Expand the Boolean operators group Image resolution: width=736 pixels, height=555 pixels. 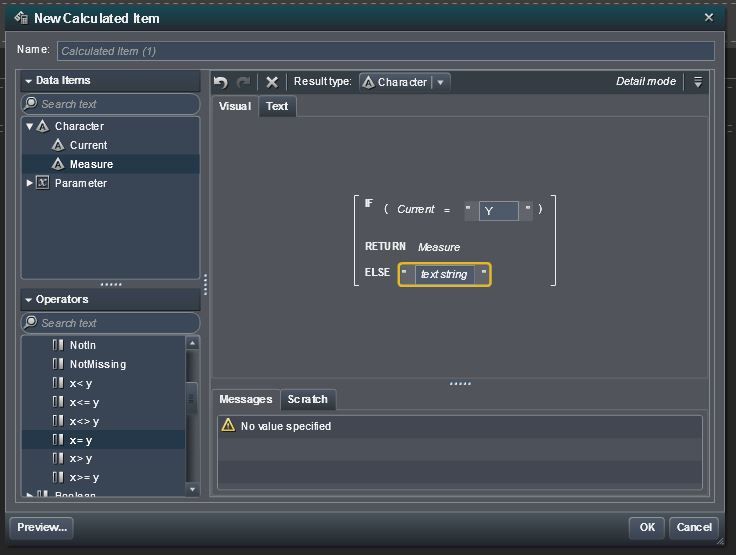[x=30, y=494]
